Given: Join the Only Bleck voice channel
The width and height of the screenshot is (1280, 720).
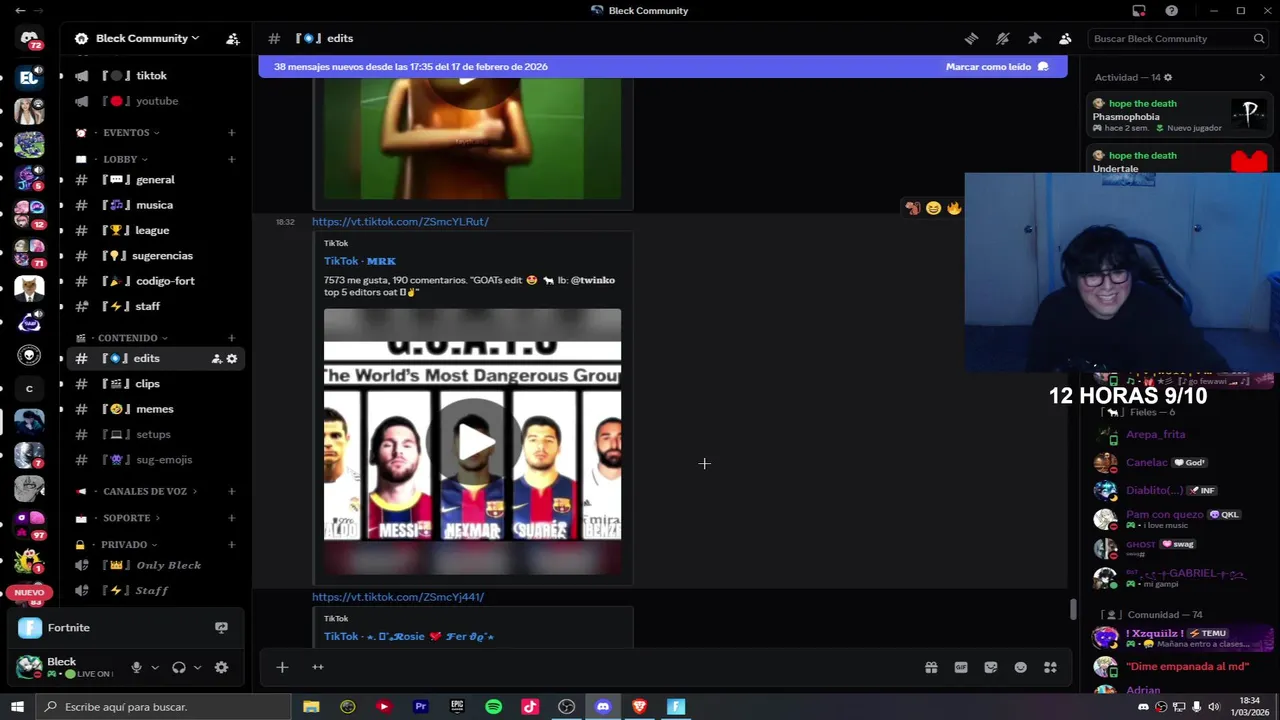Looking at the screenshot, I should (x=156, y=565).
